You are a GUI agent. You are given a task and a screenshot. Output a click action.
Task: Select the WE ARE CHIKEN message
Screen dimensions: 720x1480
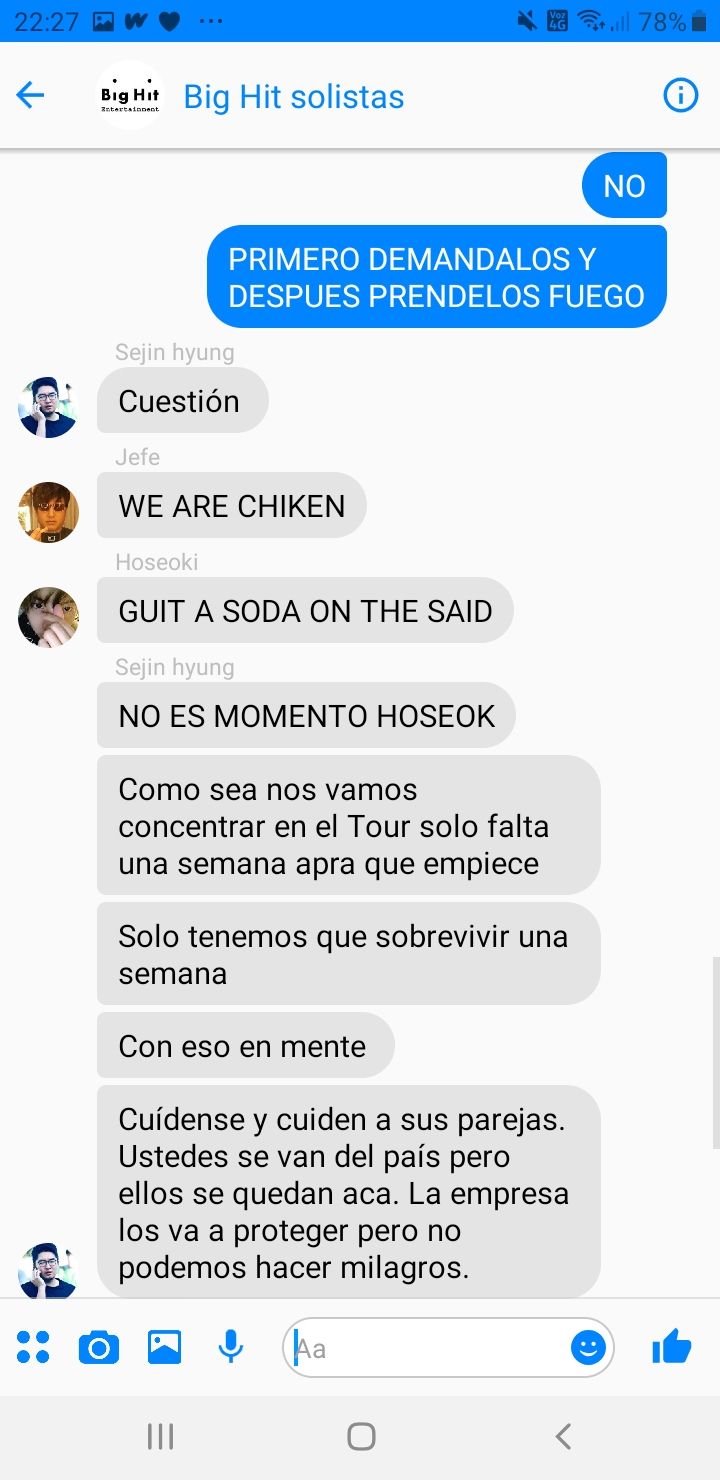click(232, 506)
